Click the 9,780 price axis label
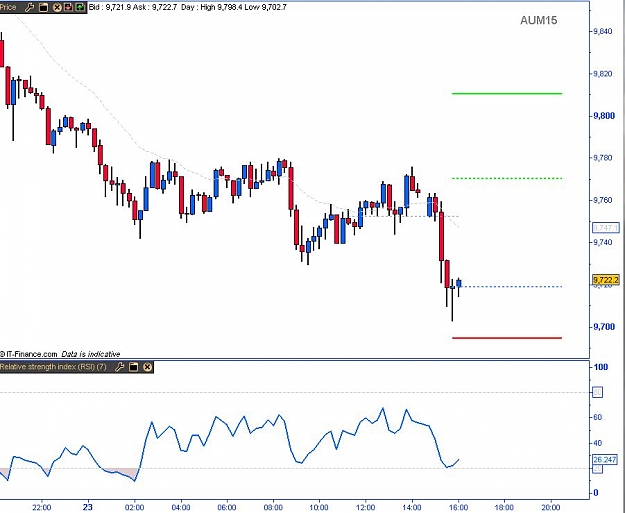This screenshot has width=625, height=513. tap(603, 158)
